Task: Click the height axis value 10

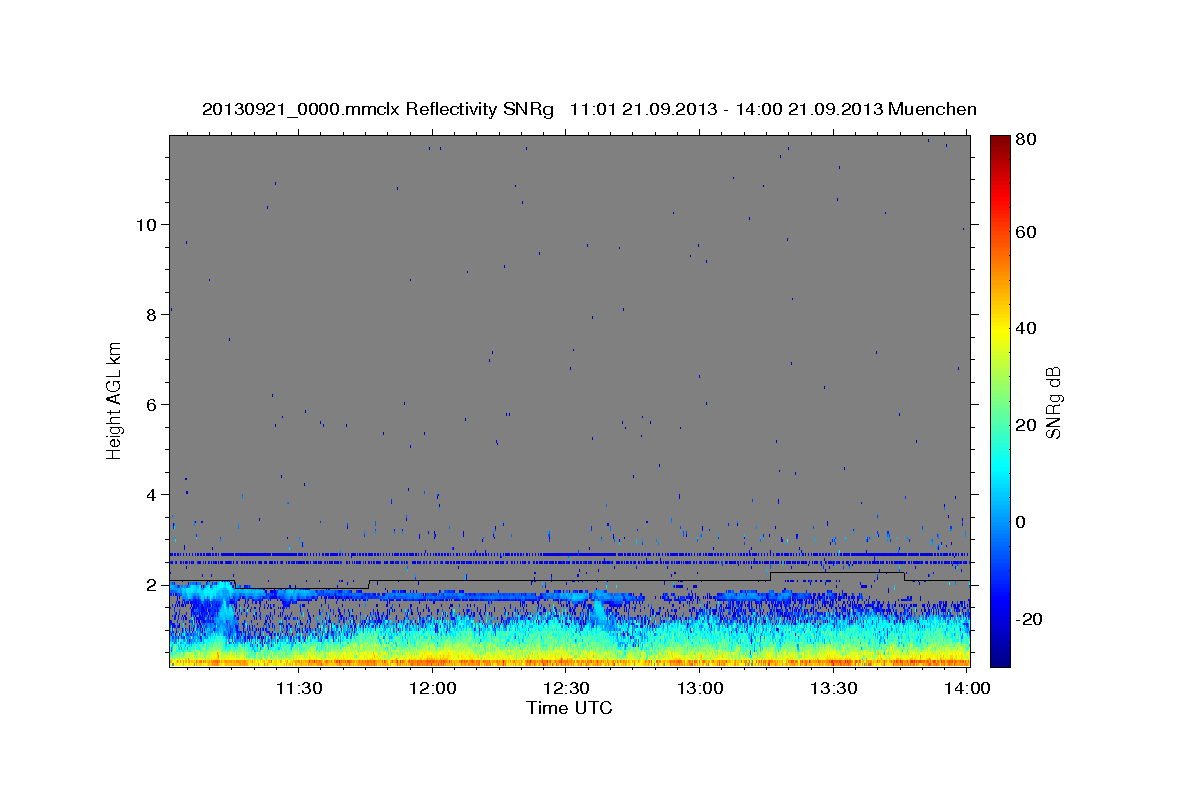Action: point(147,224)
